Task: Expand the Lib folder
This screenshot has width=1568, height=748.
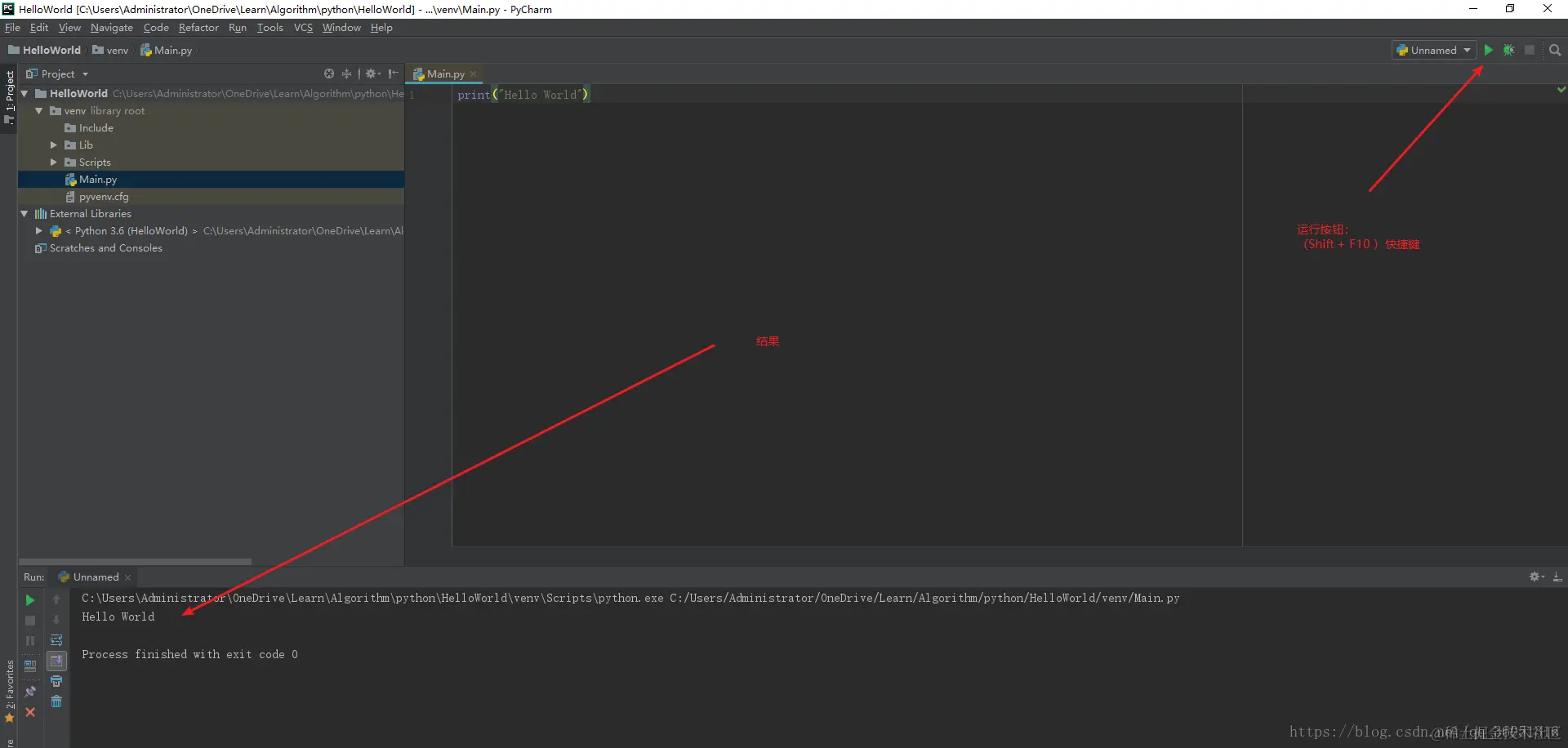Action: (54, 145)
